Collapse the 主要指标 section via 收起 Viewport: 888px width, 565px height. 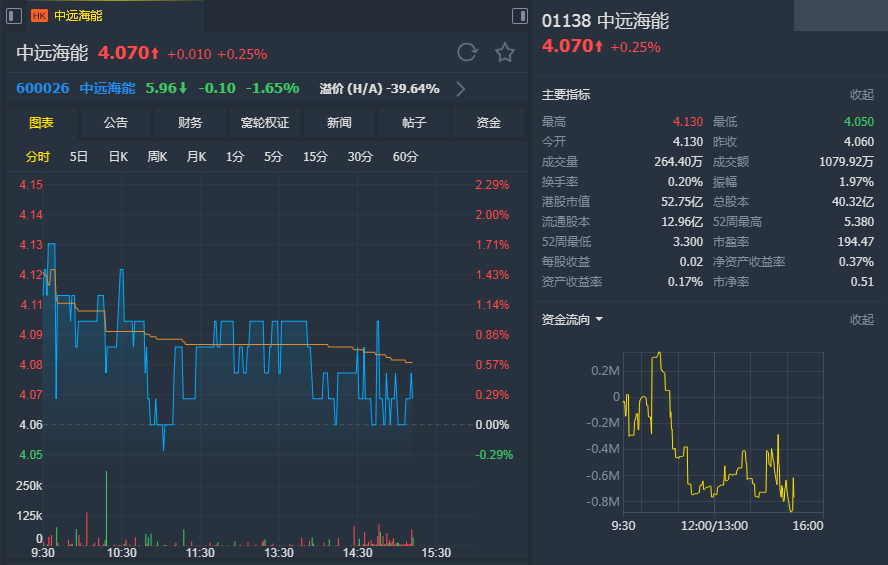861,95
